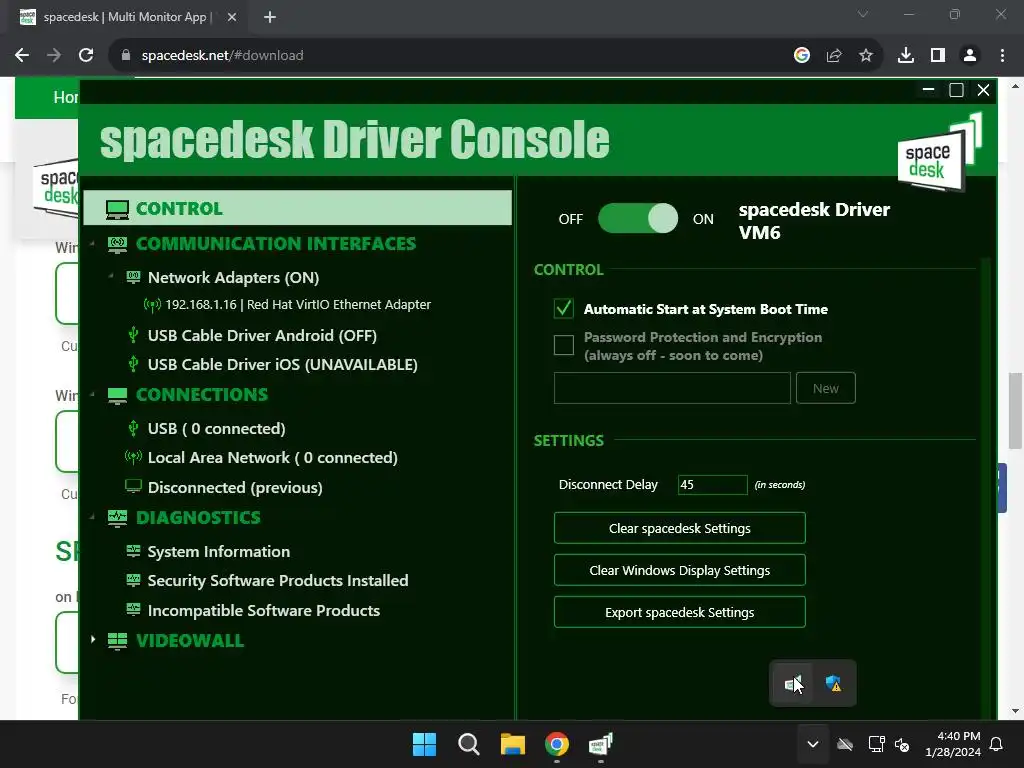The image size is (1024, 768).
Task: Click the Disconnected (previous) monitor icon
Action: point(133,487)
